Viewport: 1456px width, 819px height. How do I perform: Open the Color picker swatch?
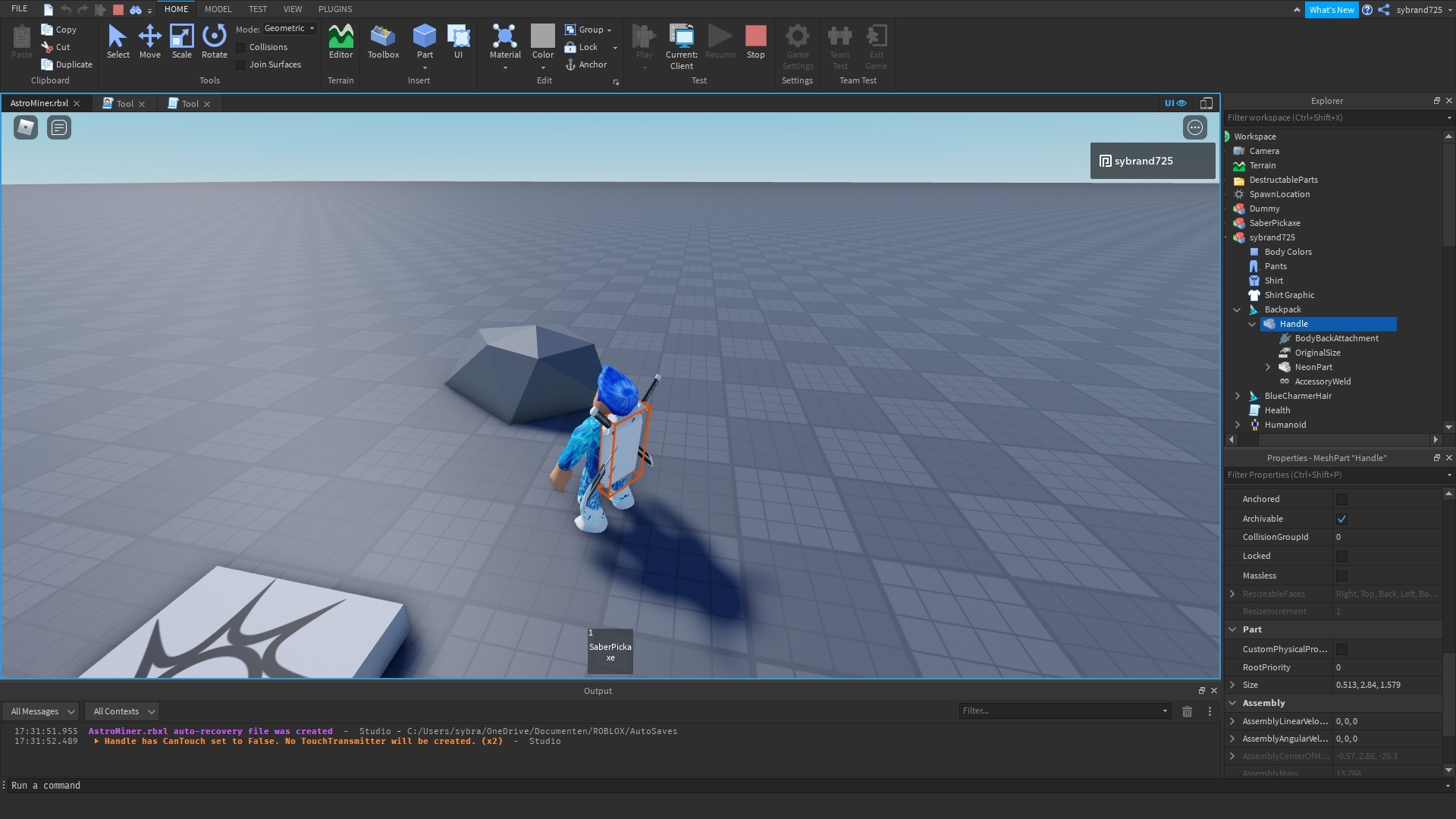pos(542,36)
